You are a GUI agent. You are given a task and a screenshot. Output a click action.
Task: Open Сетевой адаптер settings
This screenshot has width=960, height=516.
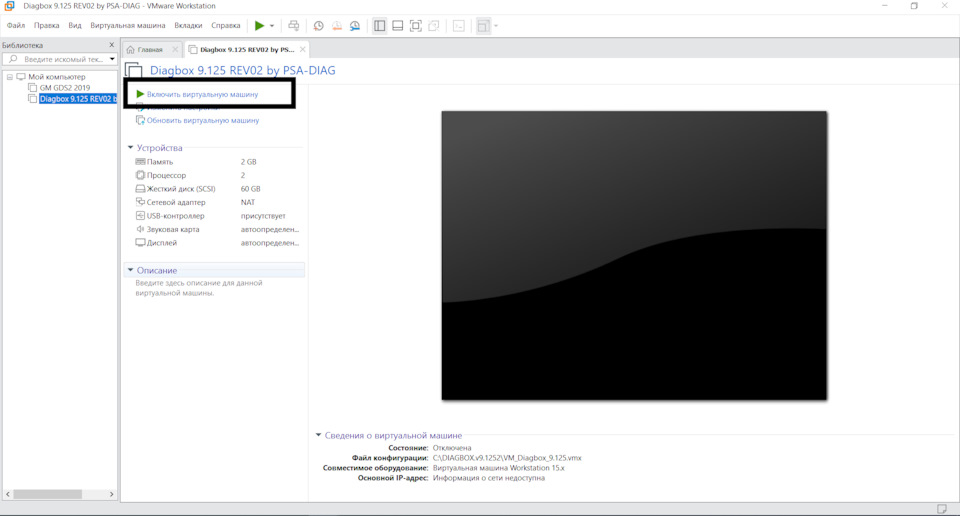(176, 203)
